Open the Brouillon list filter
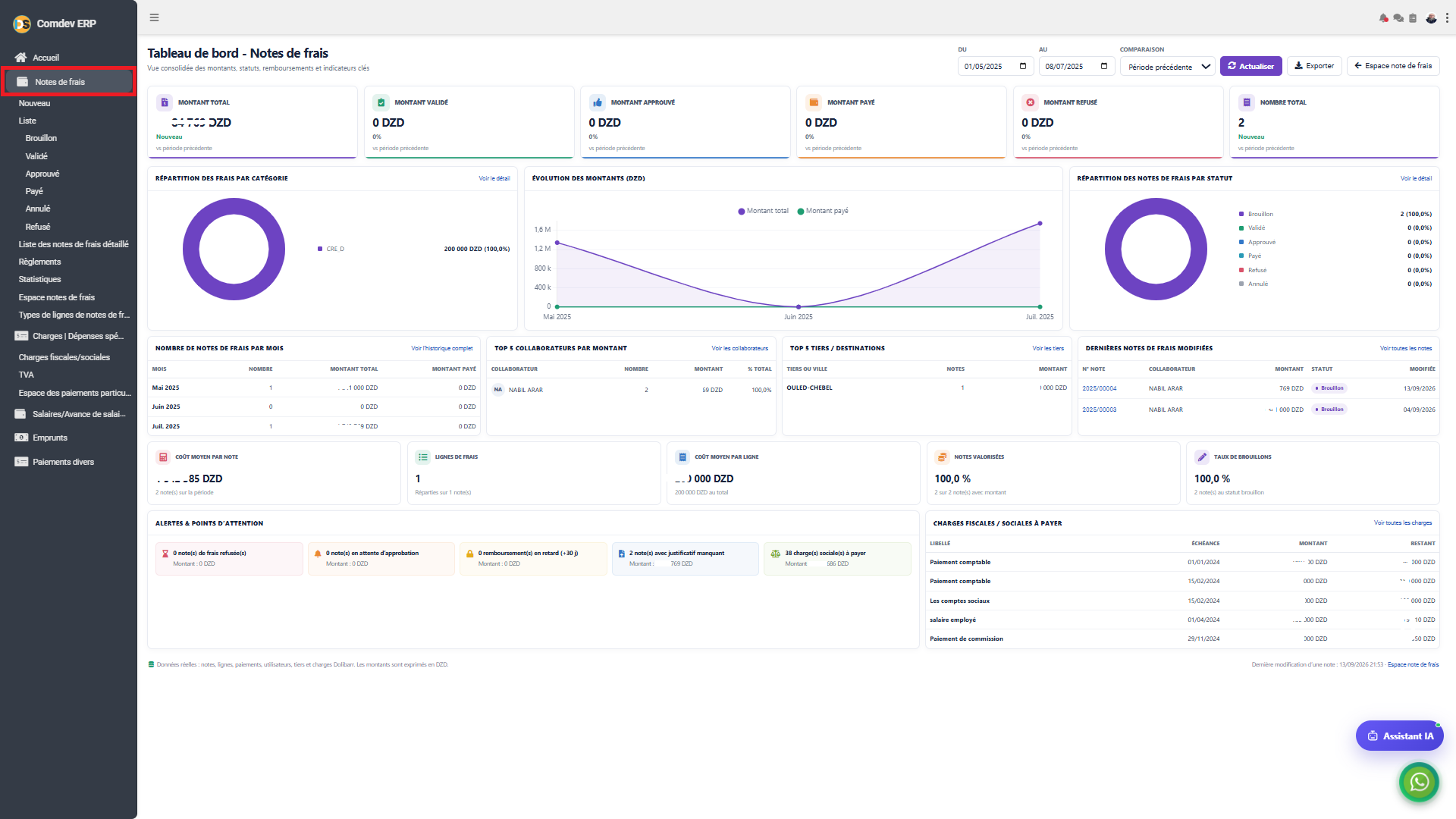The width and height of the screenshot is (1456, 819). [x=41, y=139]
